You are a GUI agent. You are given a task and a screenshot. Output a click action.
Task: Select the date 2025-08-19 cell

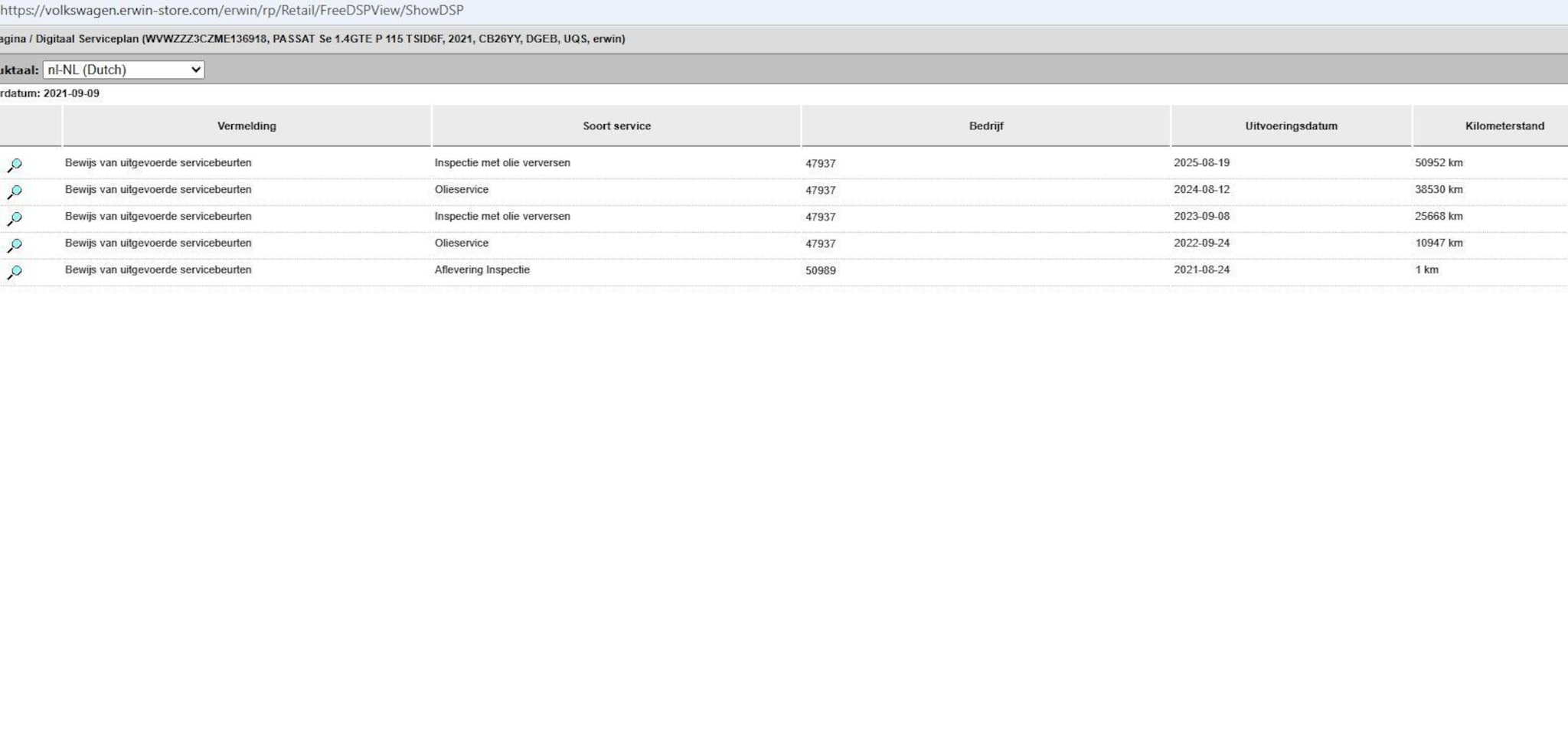[x=1201, y=163]
